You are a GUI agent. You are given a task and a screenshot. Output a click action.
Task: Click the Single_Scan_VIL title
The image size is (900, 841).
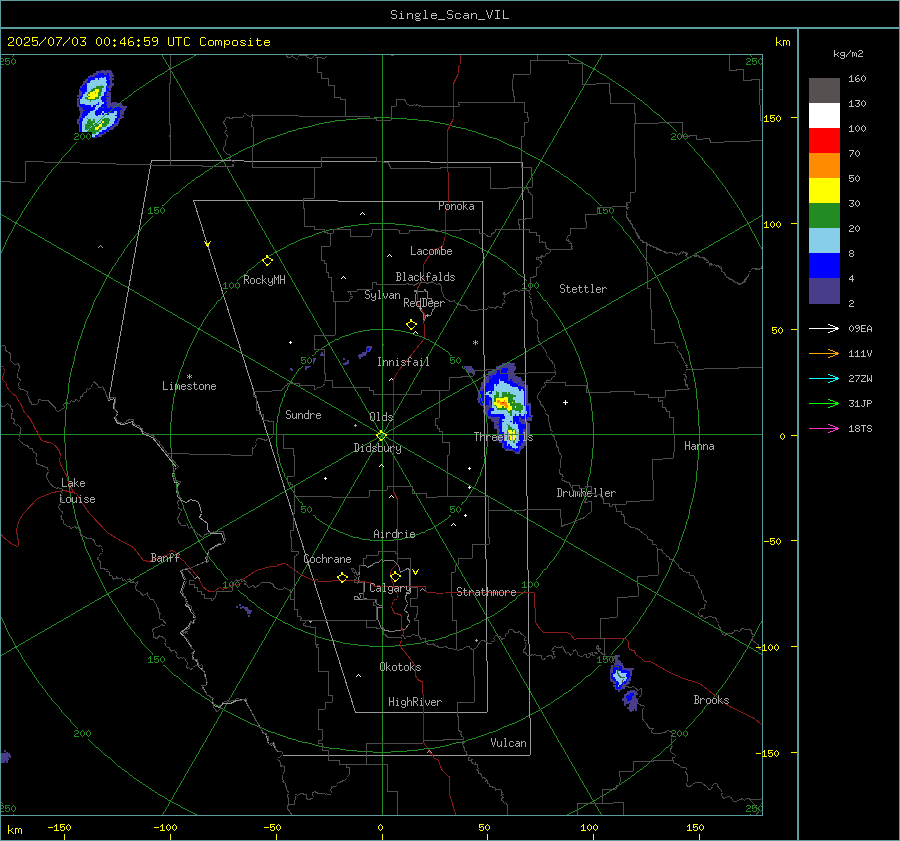click(449, 15)
